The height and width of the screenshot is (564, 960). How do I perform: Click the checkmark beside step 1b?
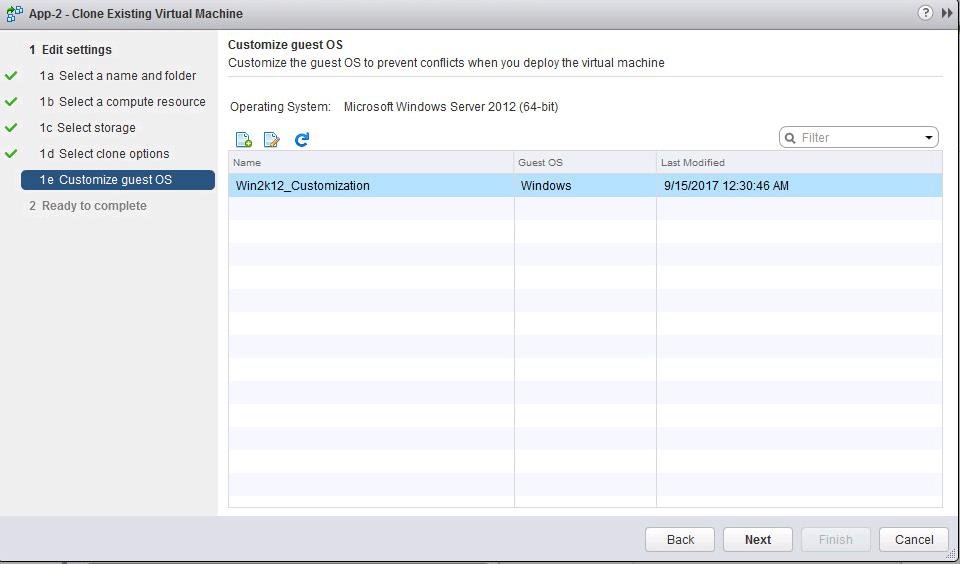point(11,102)
